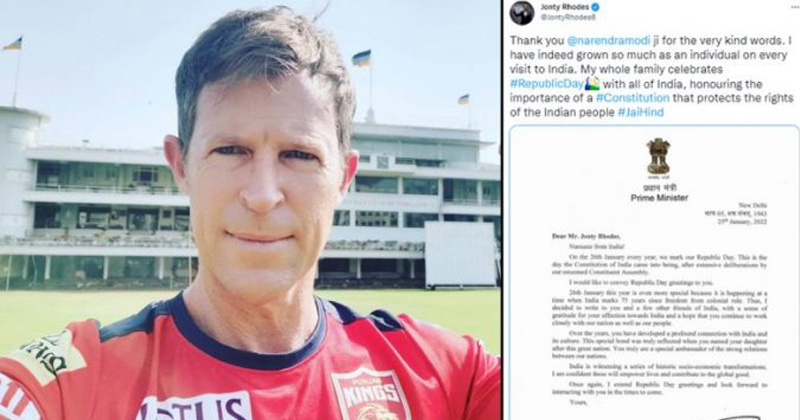Click the Prime Minister letter heading
This screenshot has height=420, width=800.
coord(659,198)
